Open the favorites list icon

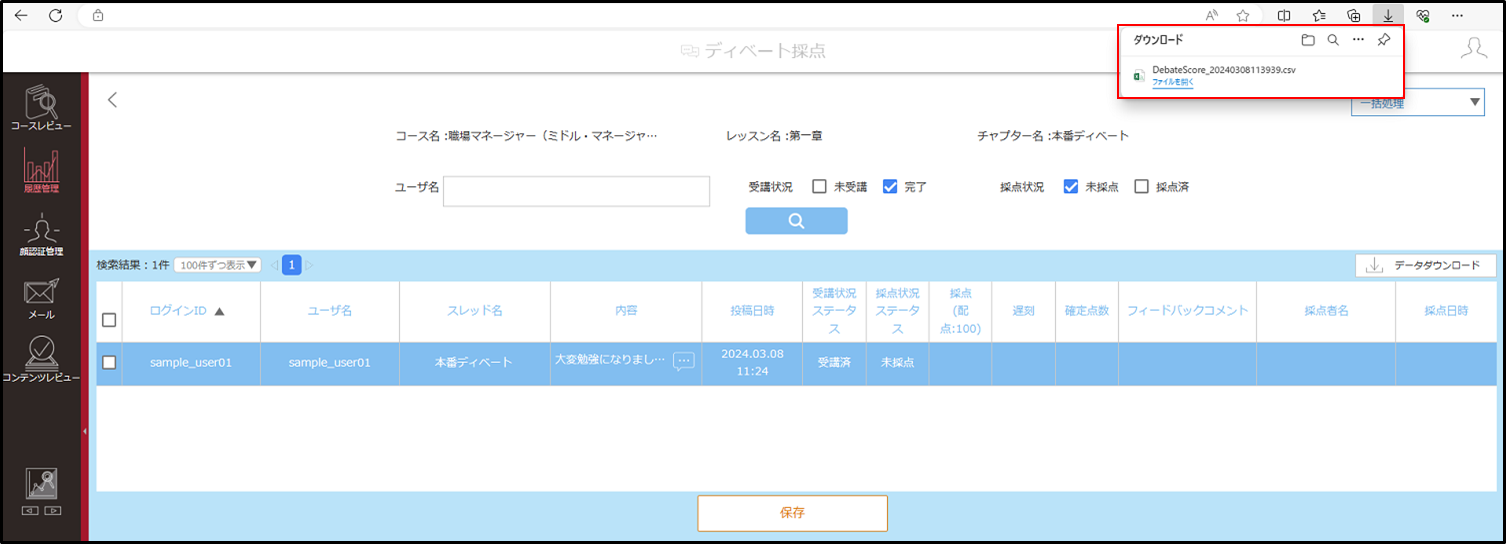click(1319, 15)
